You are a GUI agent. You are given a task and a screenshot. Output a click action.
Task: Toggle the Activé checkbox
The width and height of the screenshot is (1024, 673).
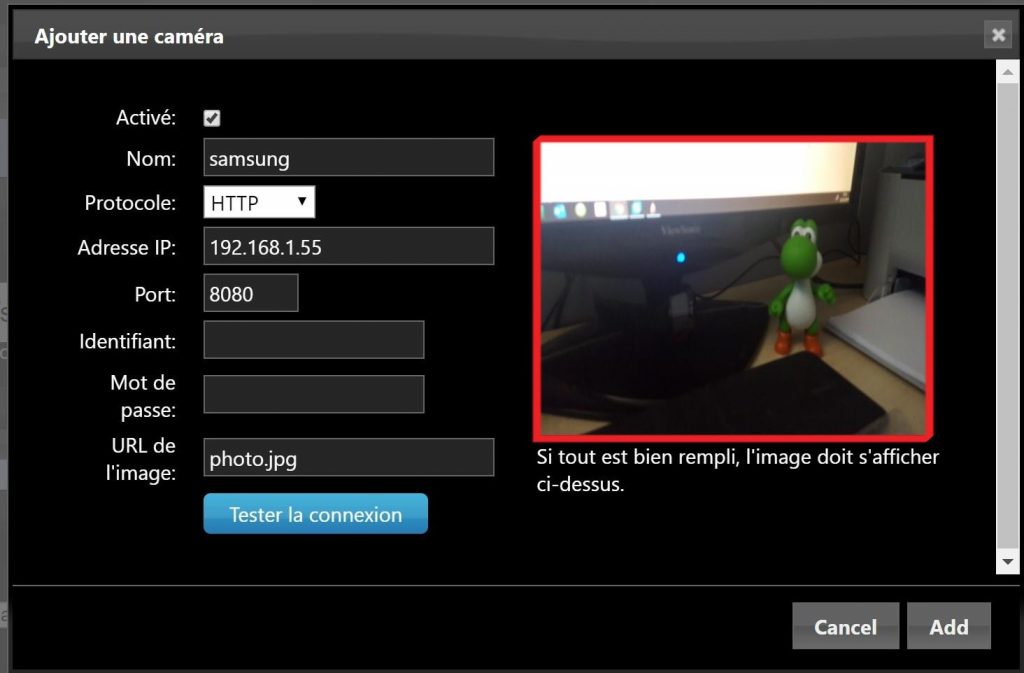[212, 118]
